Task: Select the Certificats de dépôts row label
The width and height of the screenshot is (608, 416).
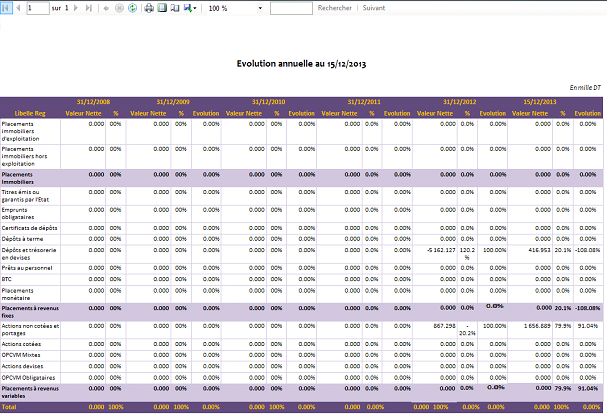Action: click(x=29, y=228)
